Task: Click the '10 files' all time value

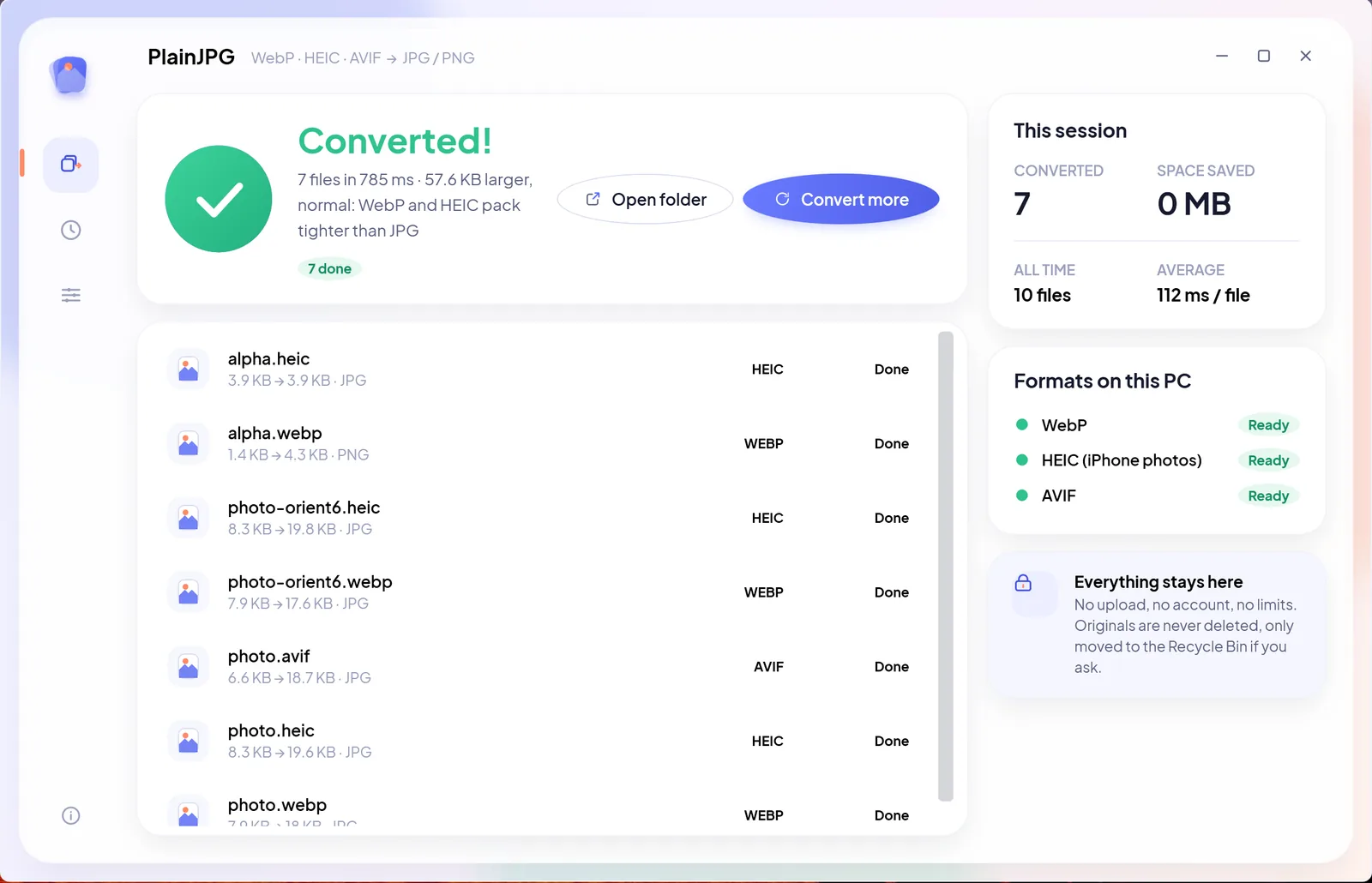Action: (x=1043, y=296)
